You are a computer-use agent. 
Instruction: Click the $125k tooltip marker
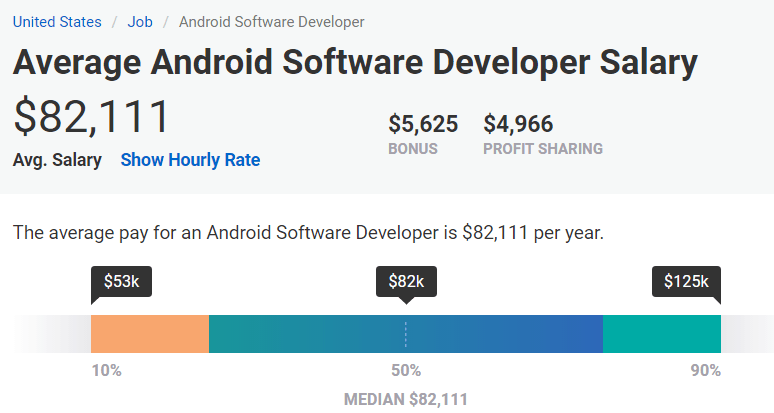tap(686, 282)
